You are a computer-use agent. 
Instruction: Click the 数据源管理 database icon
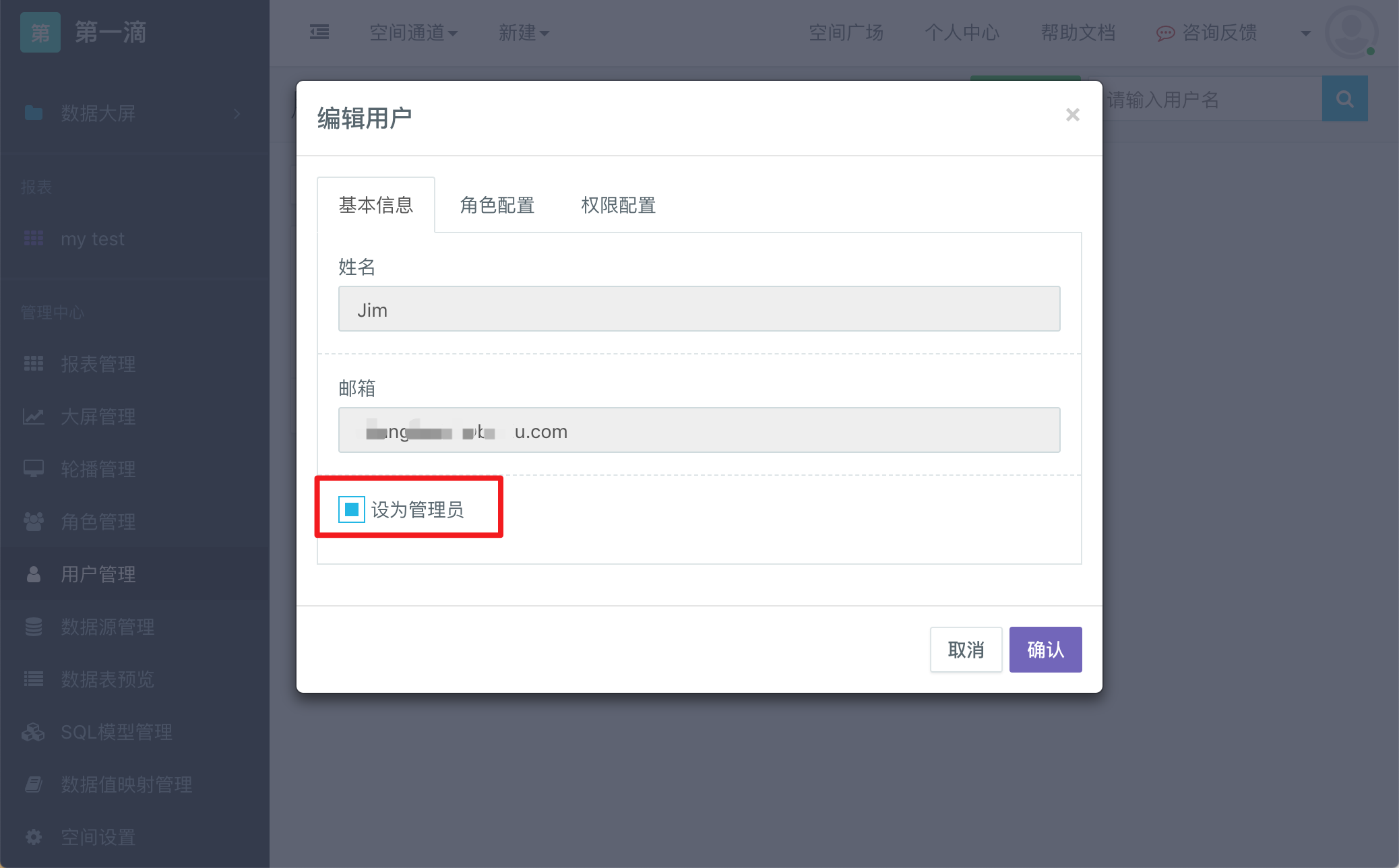tap(34, 626)
